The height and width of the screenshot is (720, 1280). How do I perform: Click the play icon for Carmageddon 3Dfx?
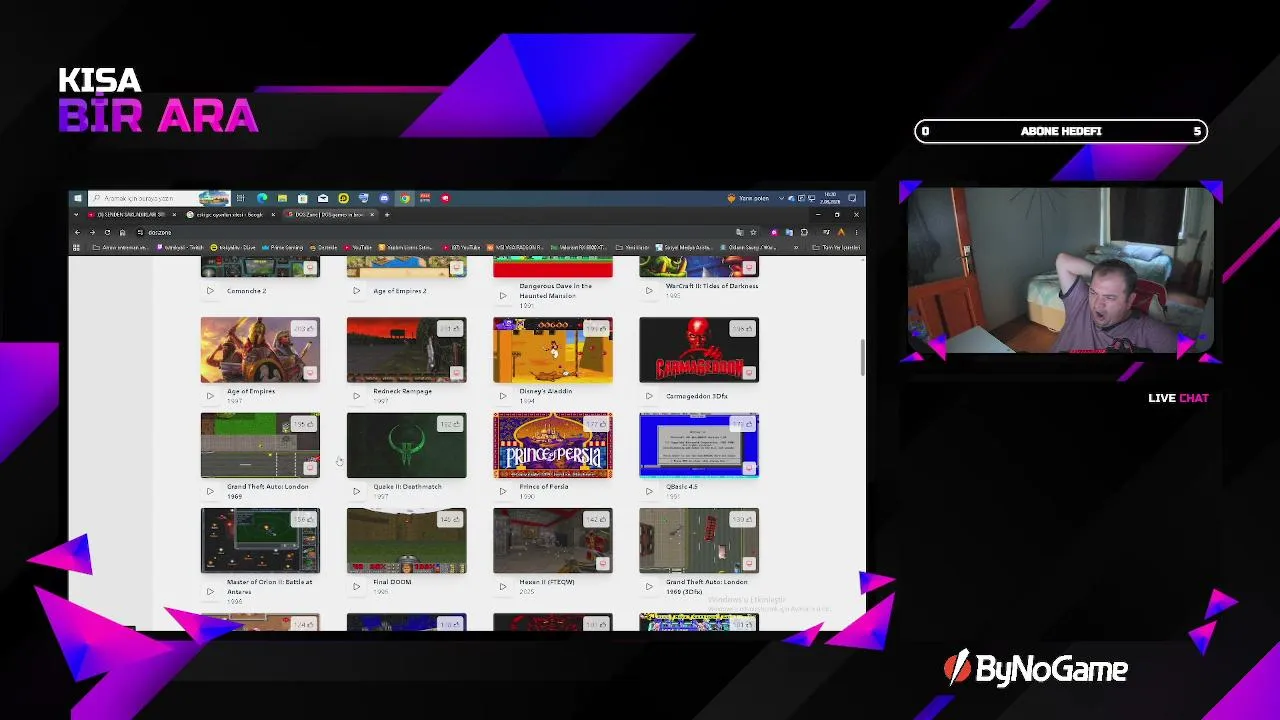(x=649, y=396)
